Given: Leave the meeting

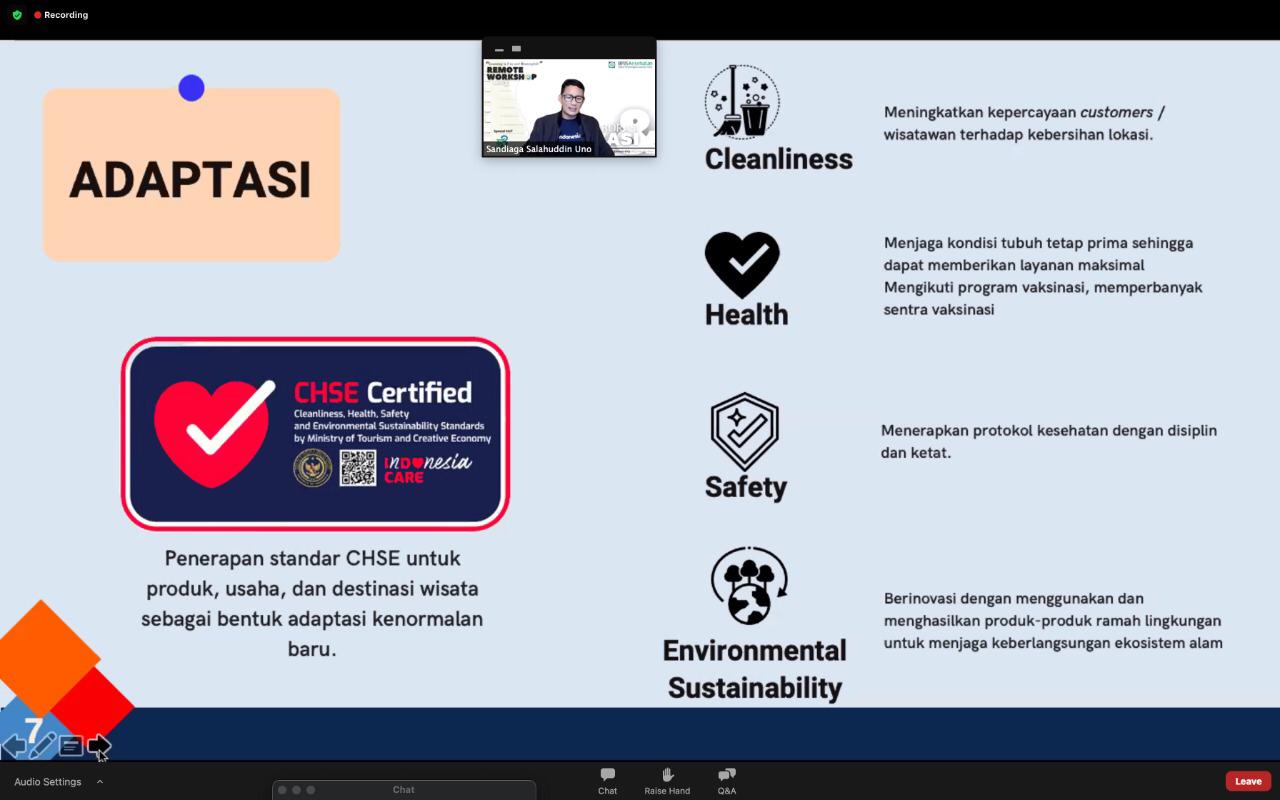Looking at the screenshot, I should click(x=1248, y=781).
